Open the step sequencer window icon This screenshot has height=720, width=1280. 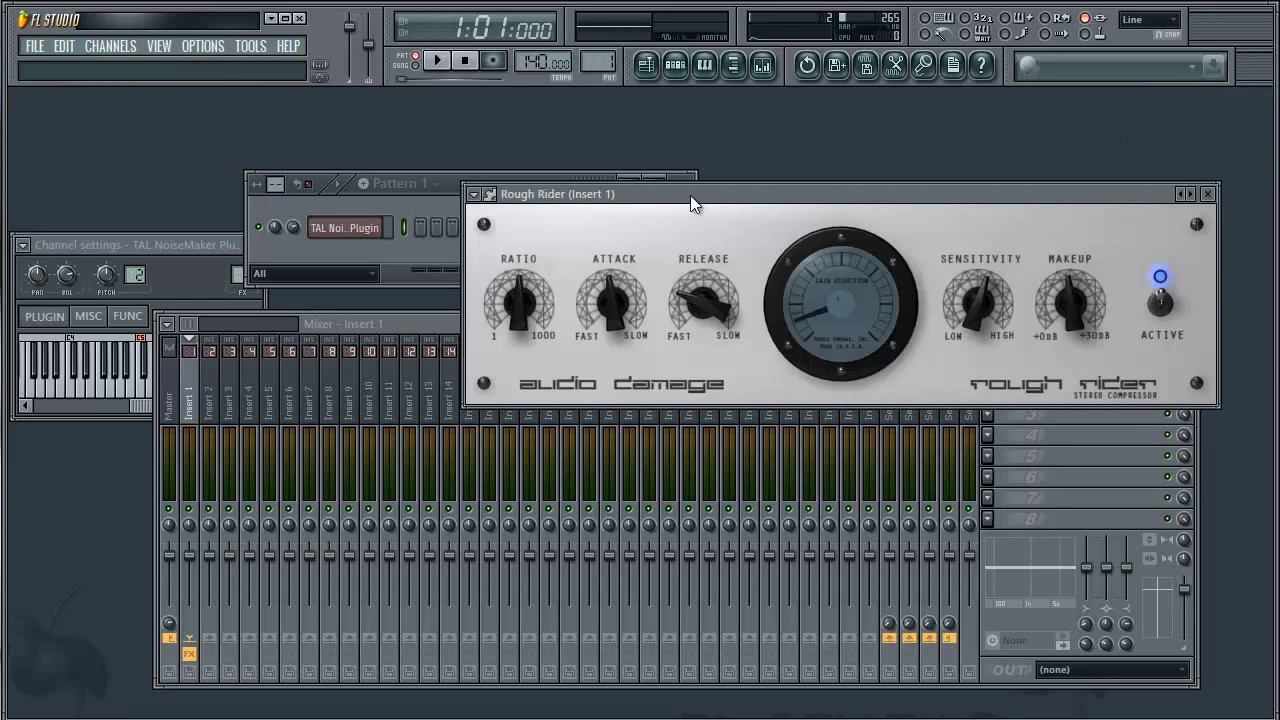pyautogui.click(x=675, y=66)
